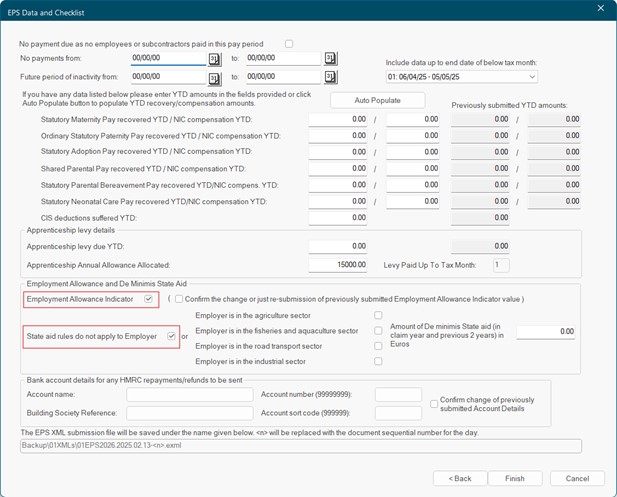Image resolution: width=617 pixels, height=497 pixels.
Task: Click Parental Bereavement Pay recovered YTD field
Action: 338,185
